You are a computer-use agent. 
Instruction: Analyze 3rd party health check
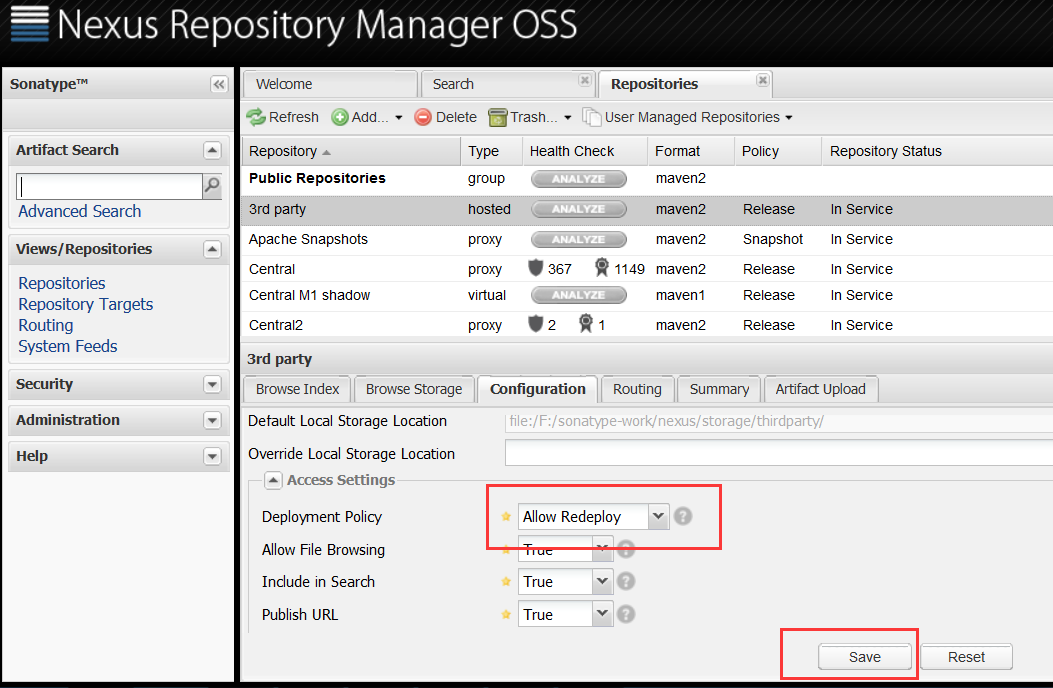click(578, 209)
